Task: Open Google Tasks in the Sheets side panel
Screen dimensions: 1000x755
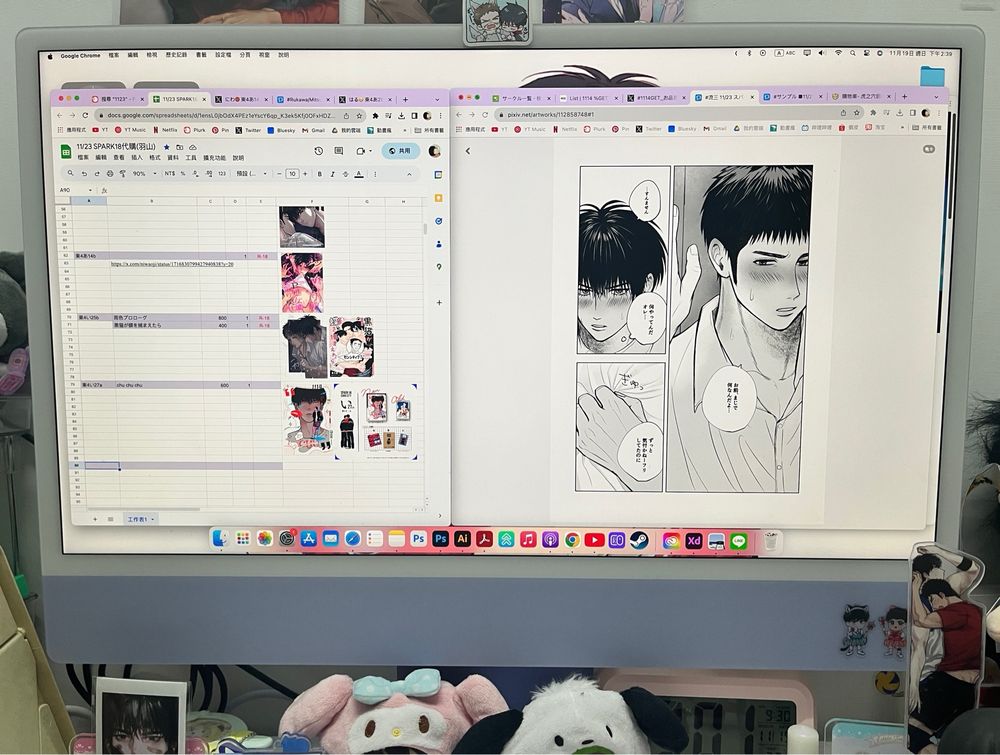Action: [x=438, y=221]
